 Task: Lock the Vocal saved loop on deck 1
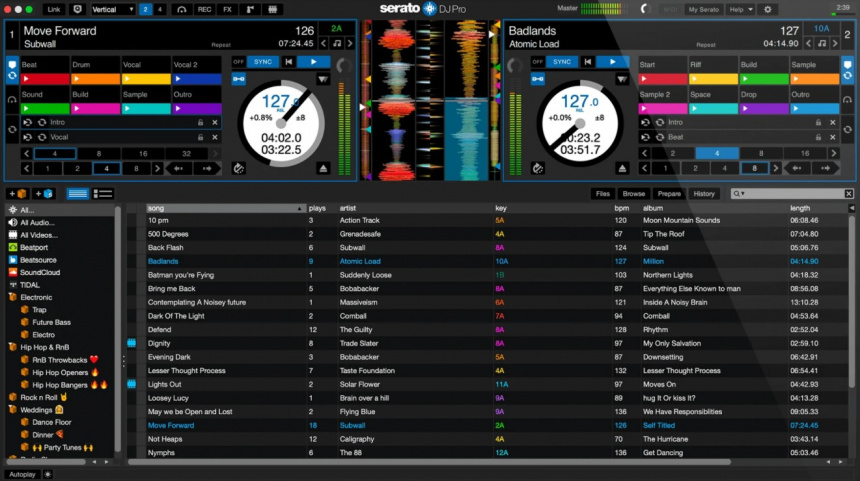(x=201, y=137)
